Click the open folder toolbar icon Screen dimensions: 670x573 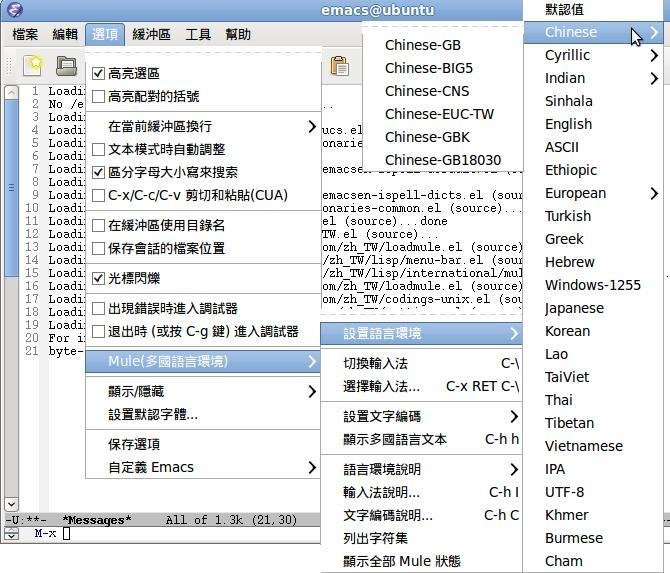click(66, 66)
